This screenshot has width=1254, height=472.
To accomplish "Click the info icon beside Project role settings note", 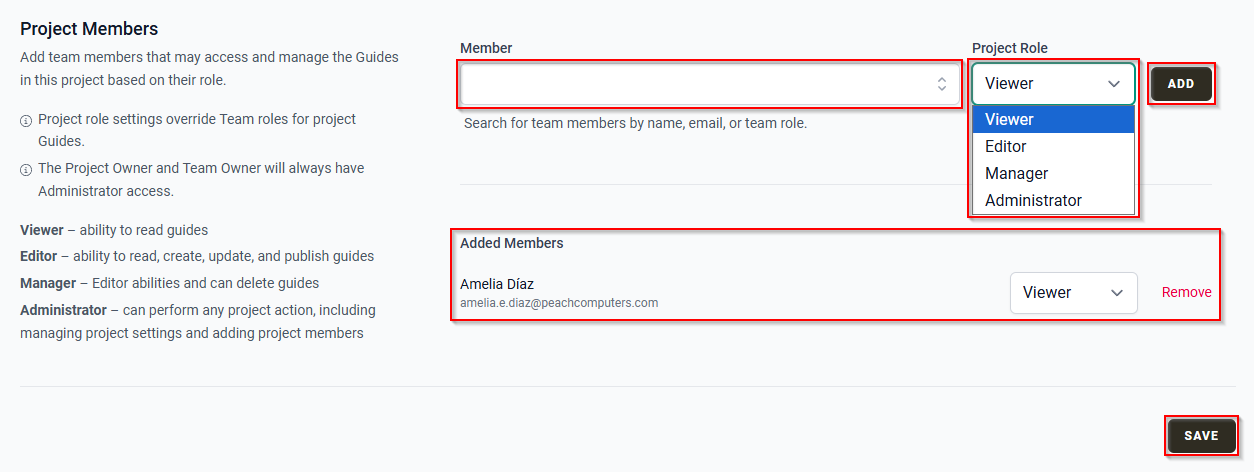I will point(26,120).
